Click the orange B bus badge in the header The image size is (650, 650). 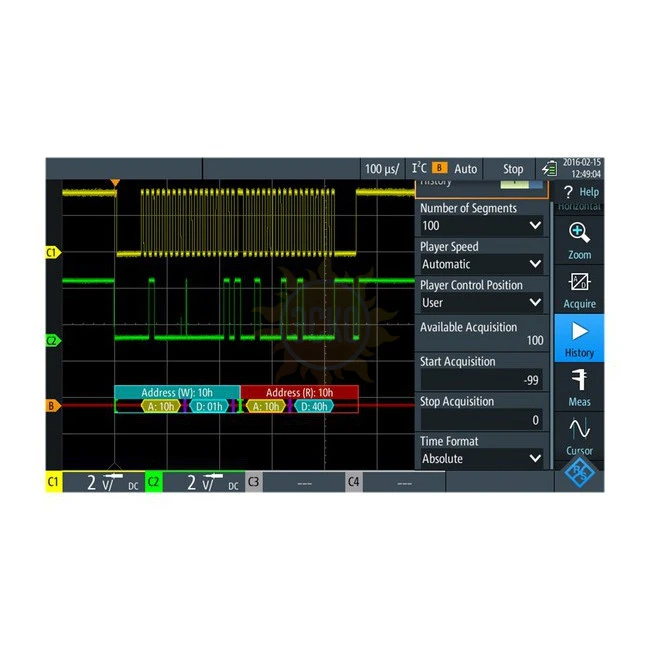click(439, 168)
